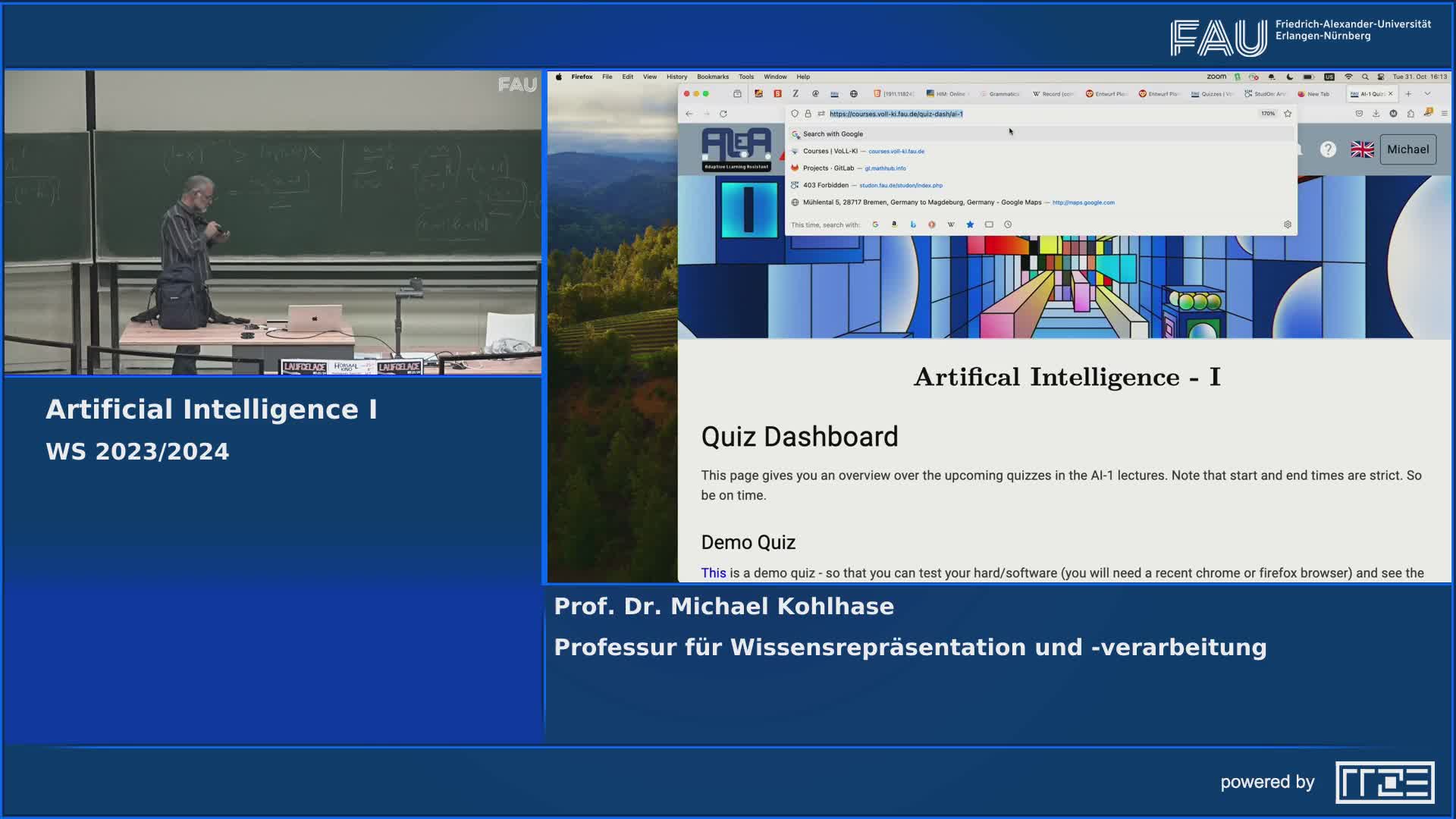The image size is (1456, 819).
Task: Toggle the reader padlock site information panel
Action: point(808,114)
